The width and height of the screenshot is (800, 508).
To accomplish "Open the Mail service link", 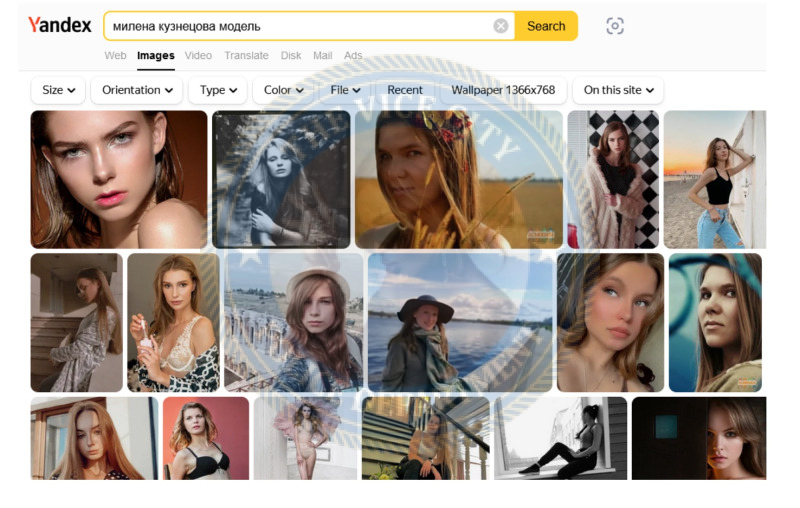I will pos(322,56).
